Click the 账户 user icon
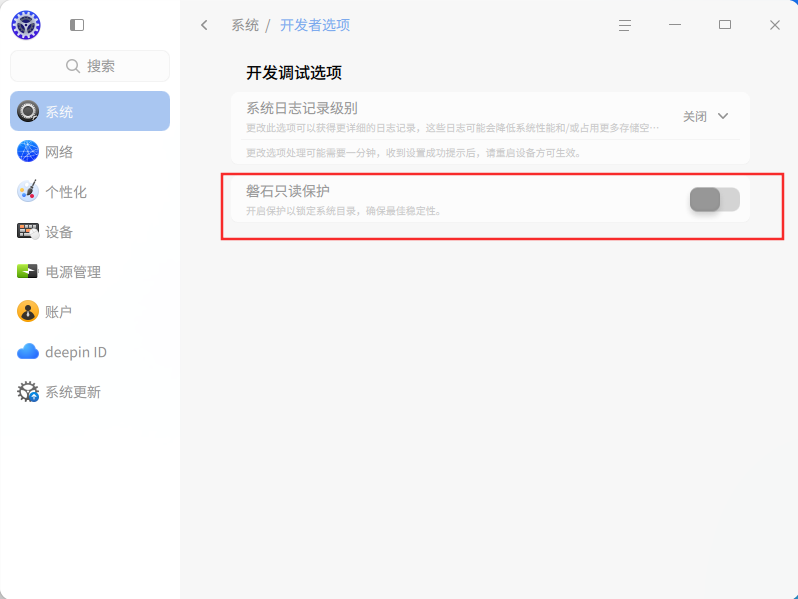Screen dimensions: 798x599 (x=28, y=311)
